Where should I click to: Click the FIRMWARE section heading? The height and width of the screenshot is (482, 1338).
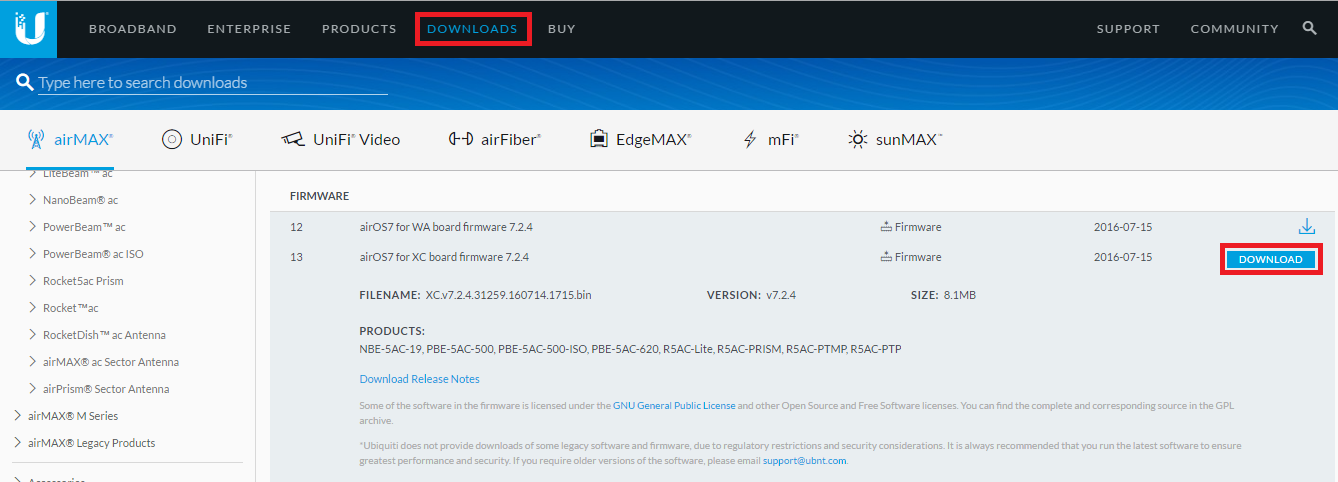tap(319, 196)
